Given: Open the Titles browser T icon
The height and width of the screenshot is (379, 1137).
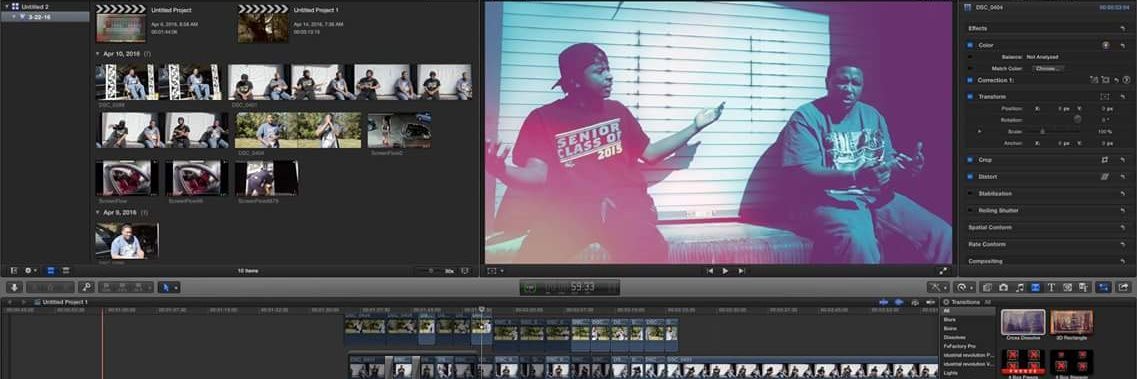Looking at the screenshot, I should tap(1051, 288).
